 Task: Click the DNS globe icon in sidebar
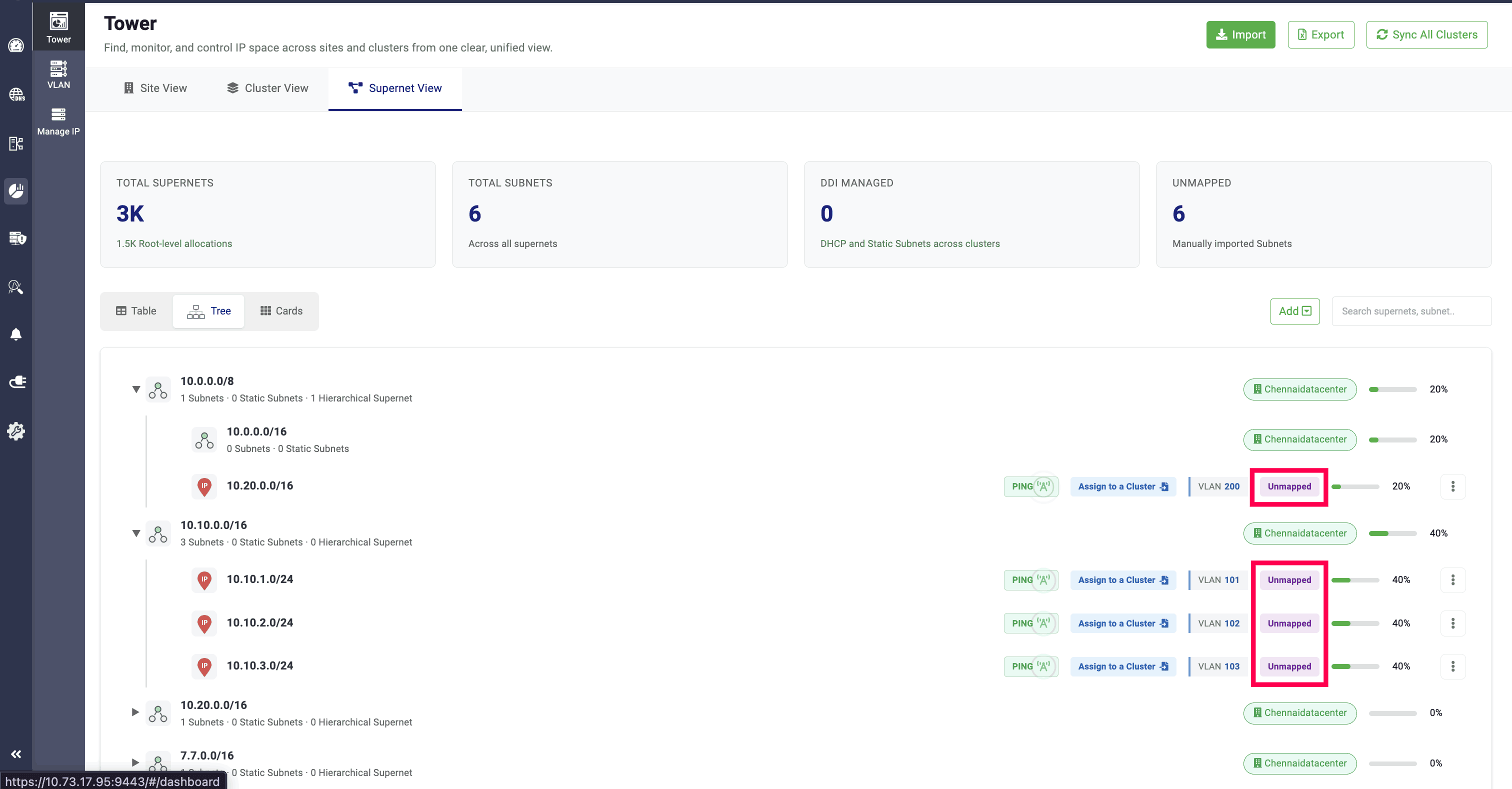pyautogui.click(x=16, y=94)
